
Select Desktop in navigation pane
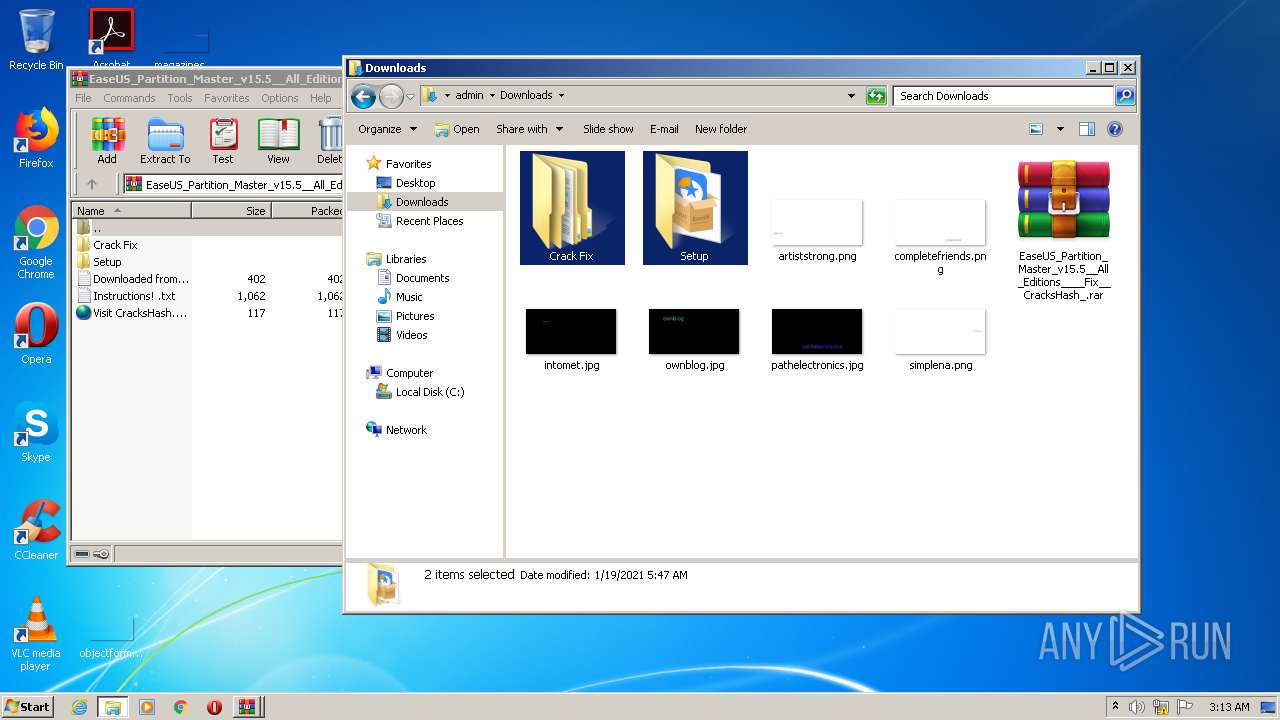(415, 183)
